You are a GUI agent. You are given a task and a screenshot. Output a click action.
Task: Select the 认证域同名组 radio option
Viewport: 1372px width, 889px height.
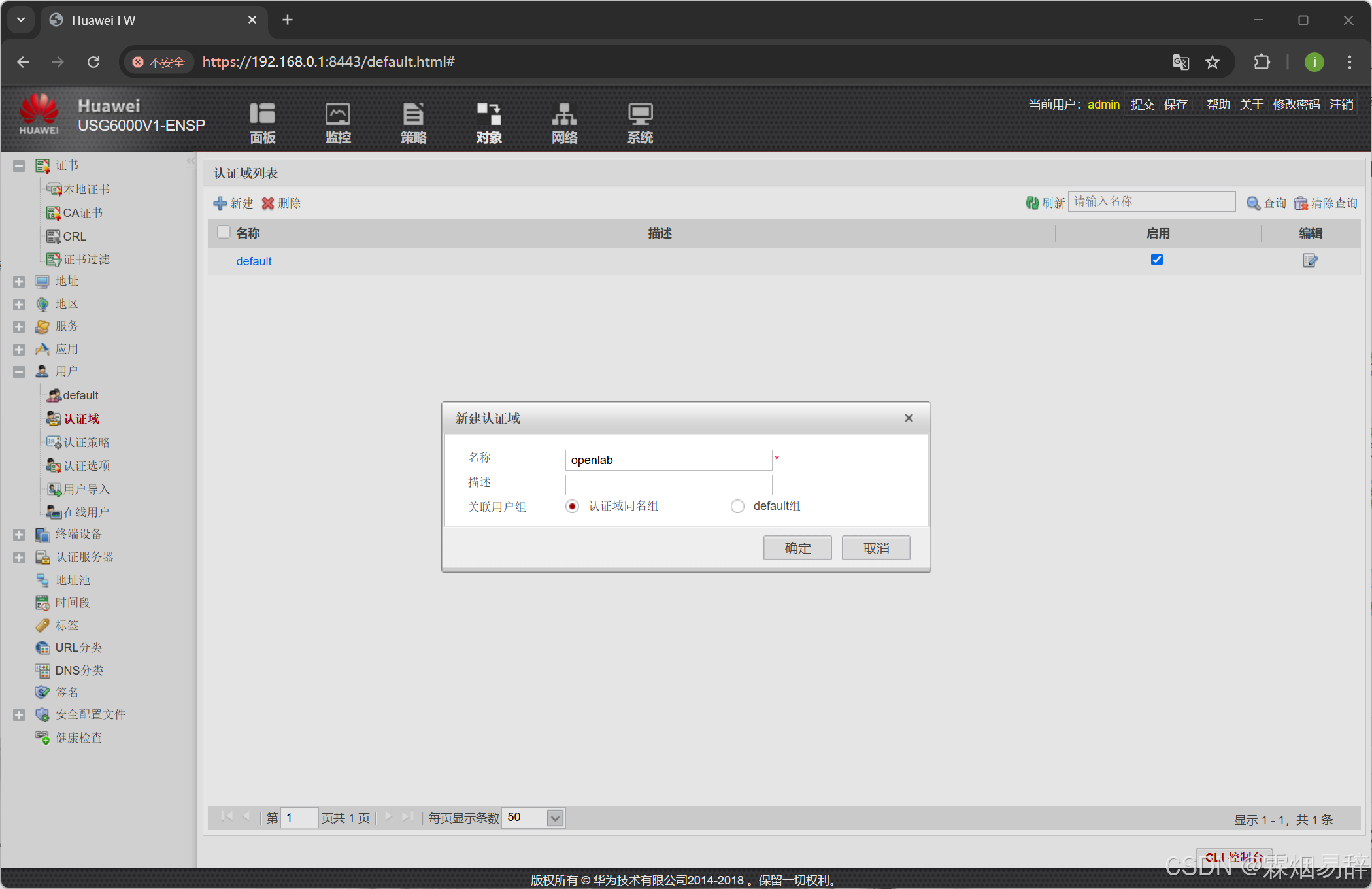tap(573, 507)
